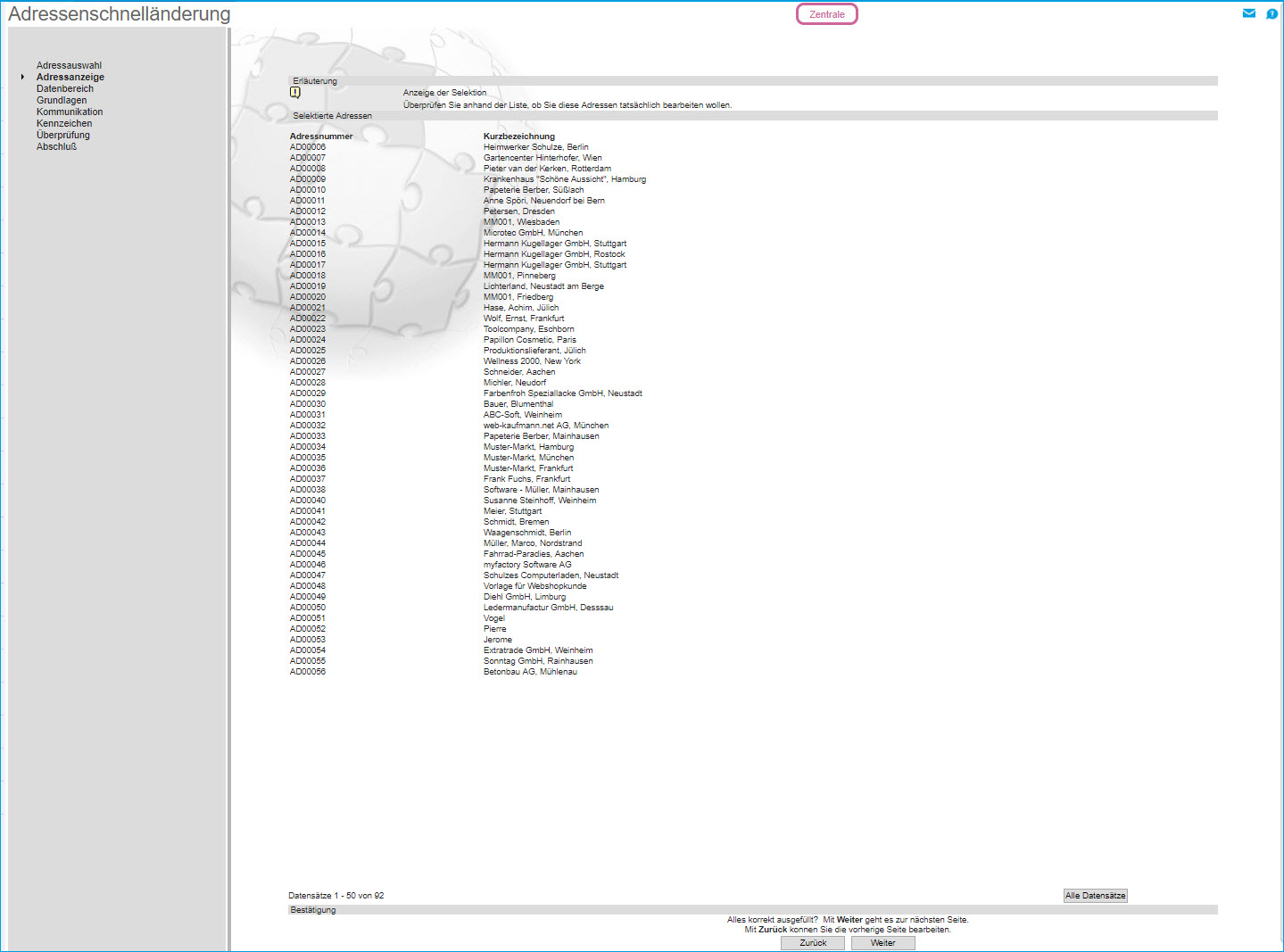Select Pieter van der Kerken, Rotterdam
Screen dimensions: 1284x952
click(548, 169)
